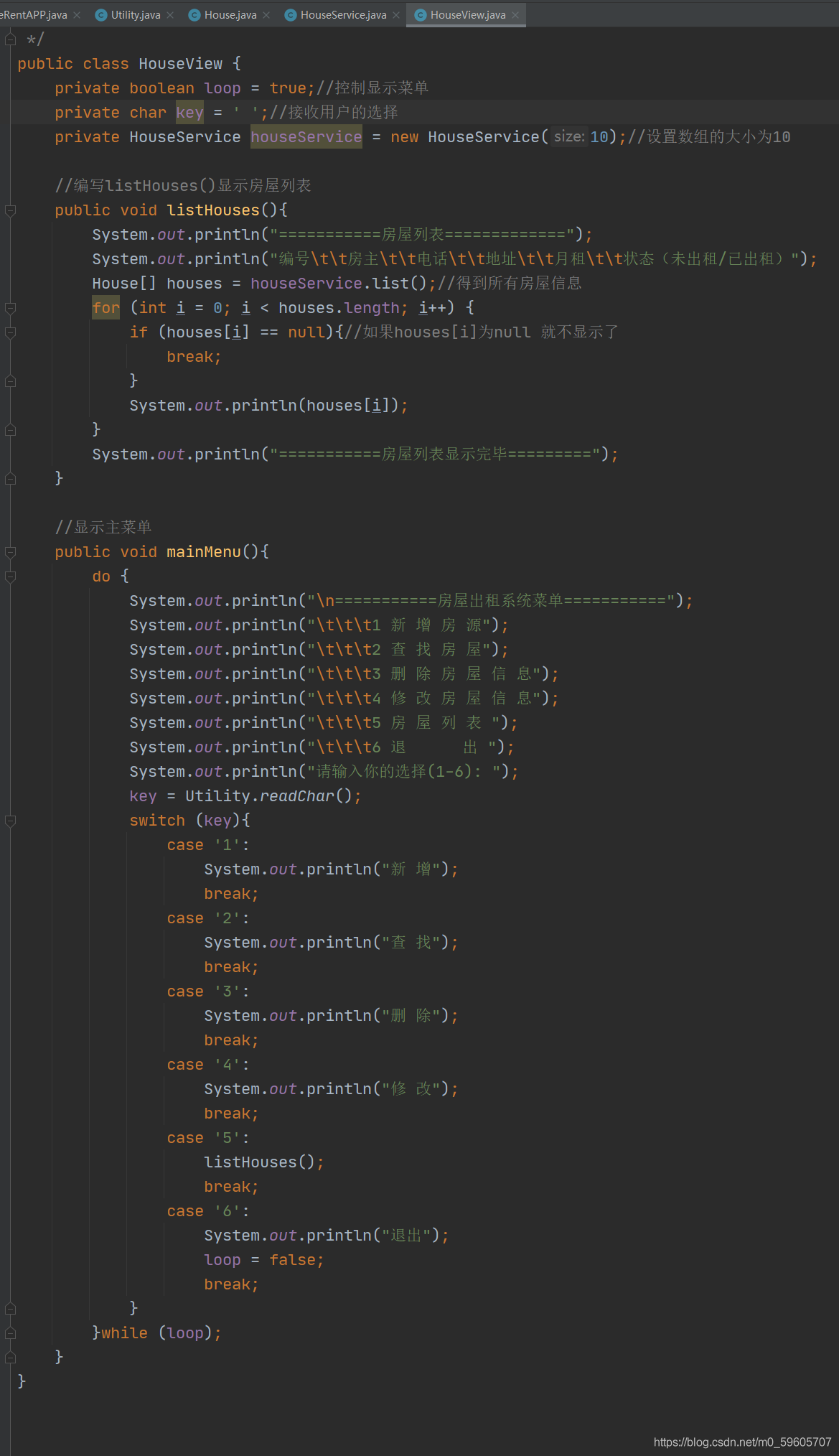Screen dimensions: 839x1456
Task: Click the class icon on Utility.java tab
Action: click(x=101, y=15)
